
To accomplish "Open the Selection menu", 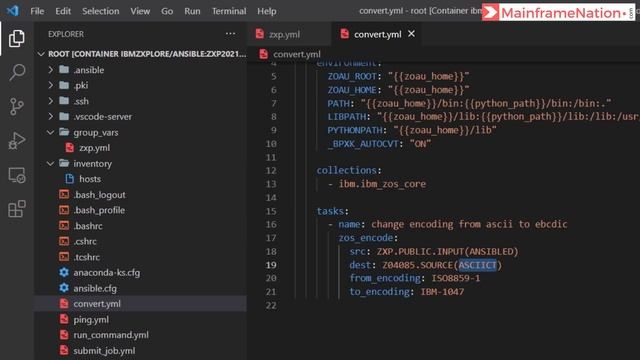I will (x=100, y=11).
